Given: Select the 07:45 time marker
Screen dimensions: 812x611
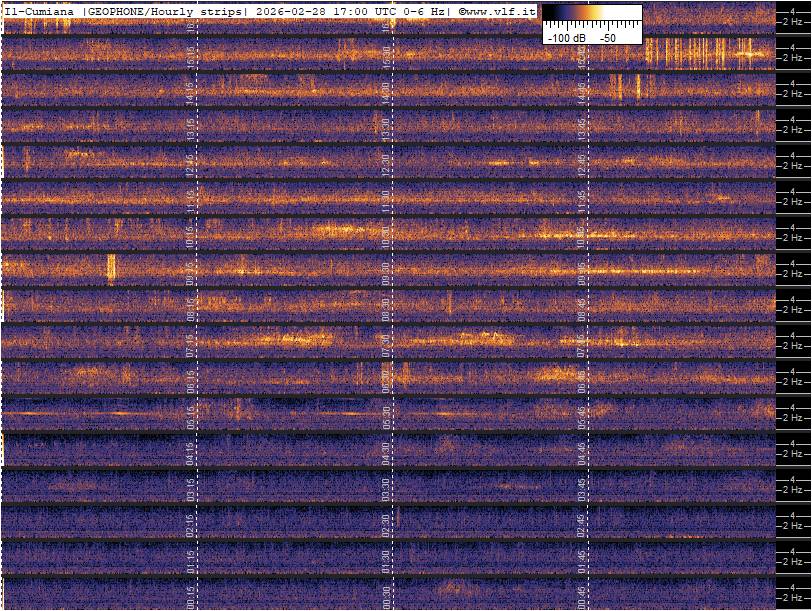Looking at the screenshot, I should click(x=581, y=344).
